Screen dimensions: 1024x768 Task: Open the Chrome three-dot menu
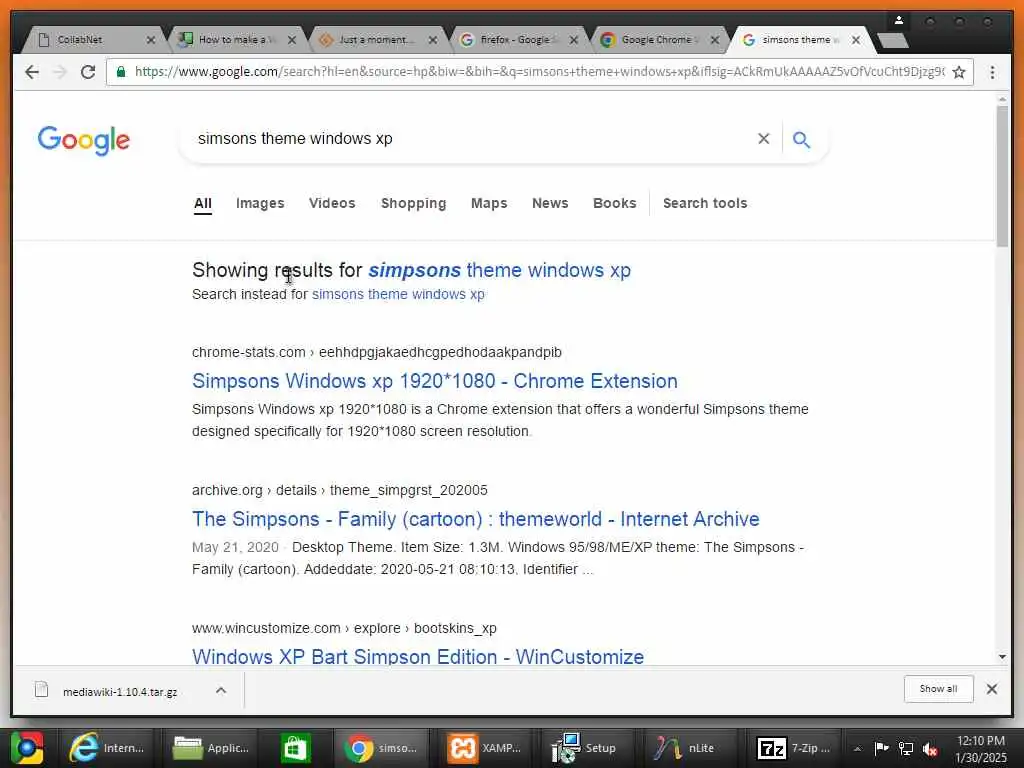pyautogui.click(x=992, y=72)
